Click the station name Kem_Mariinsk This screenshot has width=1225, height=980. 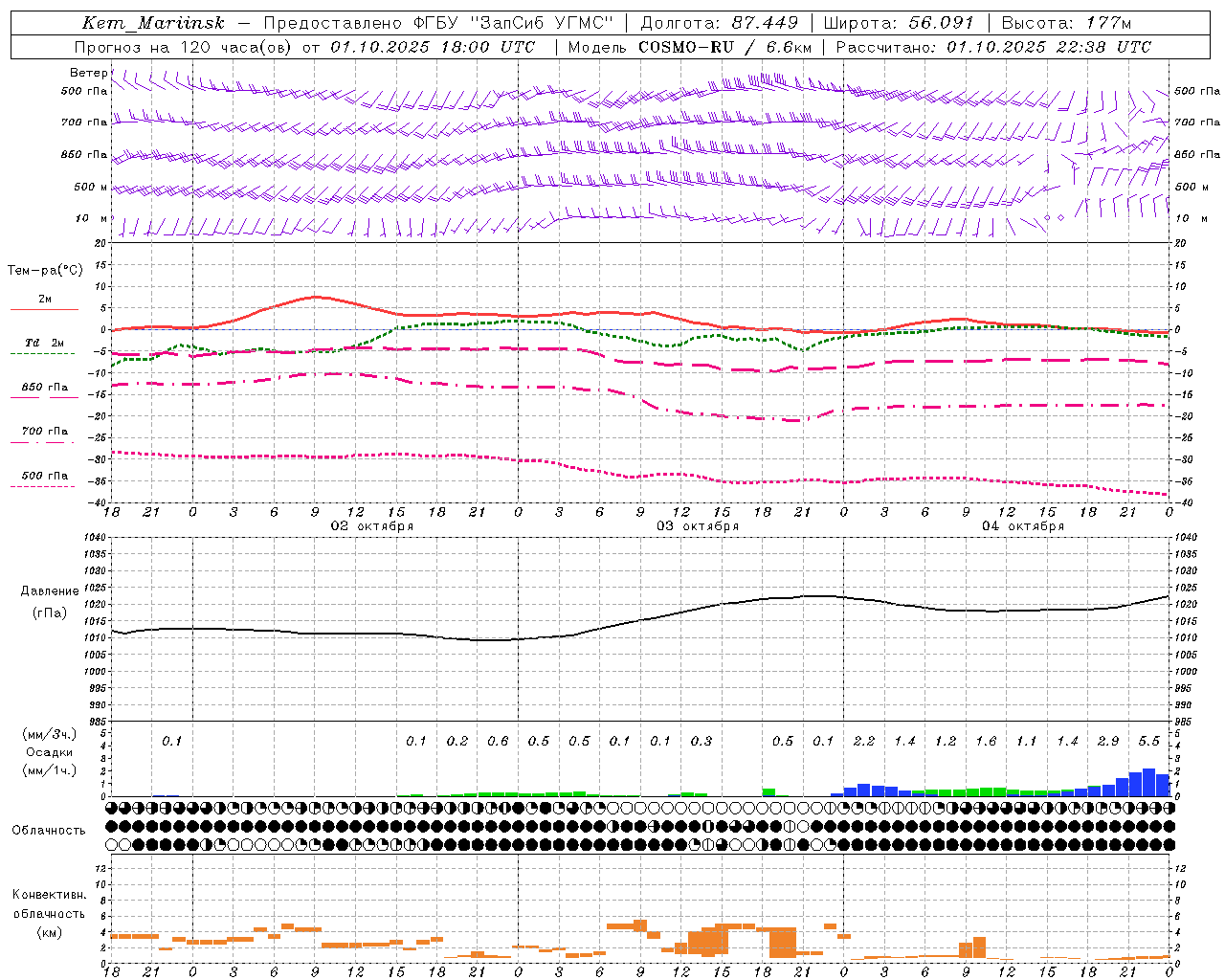click(x=153, y=23)
